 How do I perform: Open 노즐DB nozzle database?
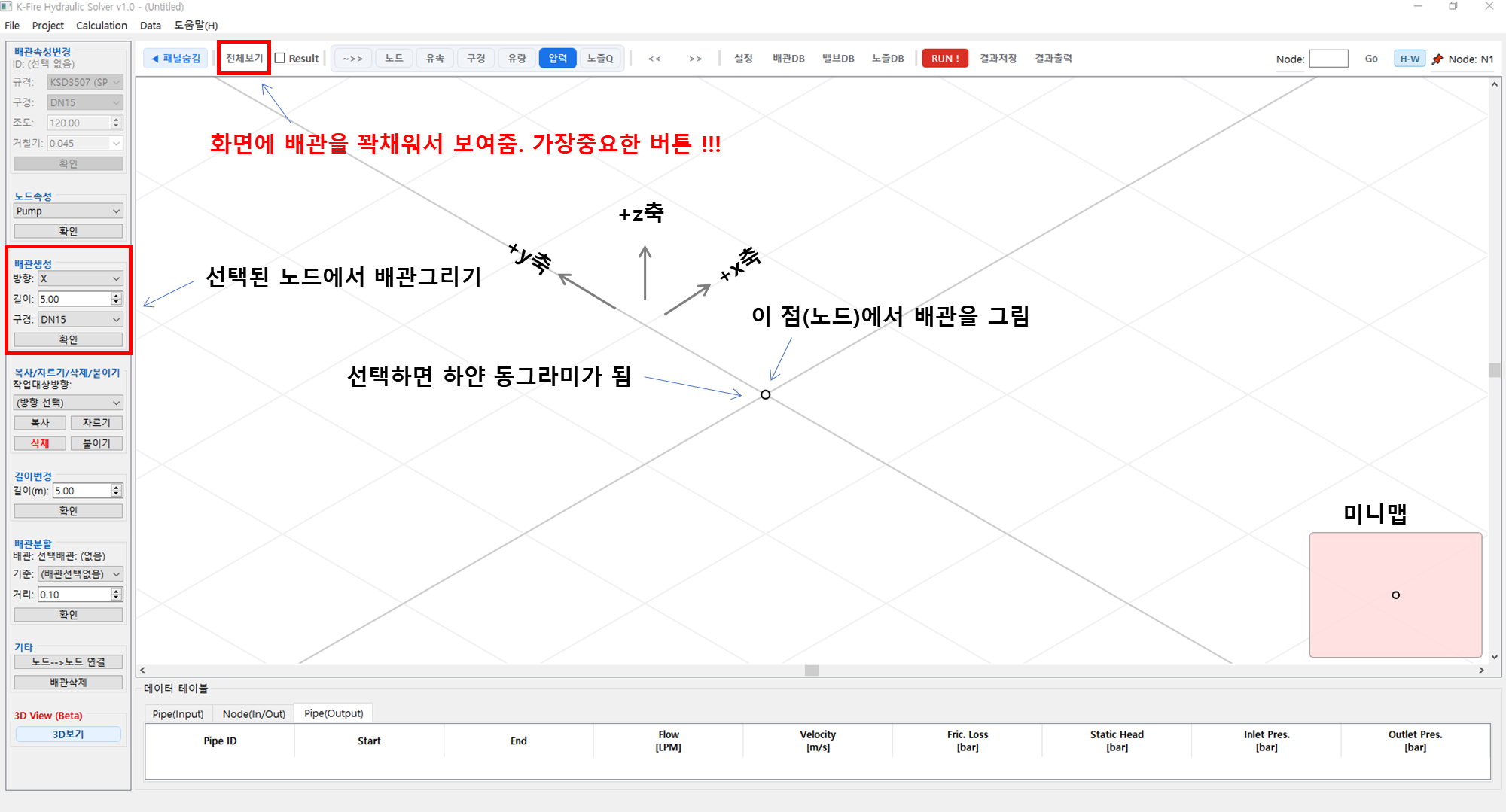pos(888,59)
